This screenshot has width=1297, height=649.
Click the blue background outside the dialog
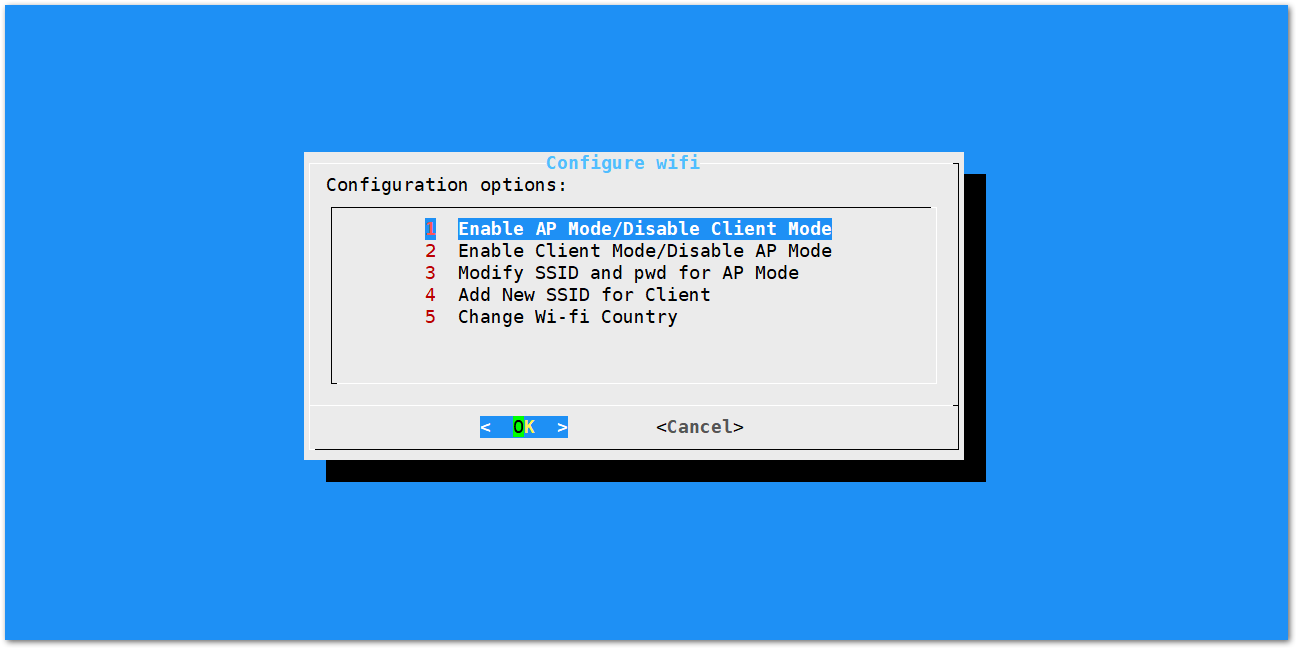[150, 320]
